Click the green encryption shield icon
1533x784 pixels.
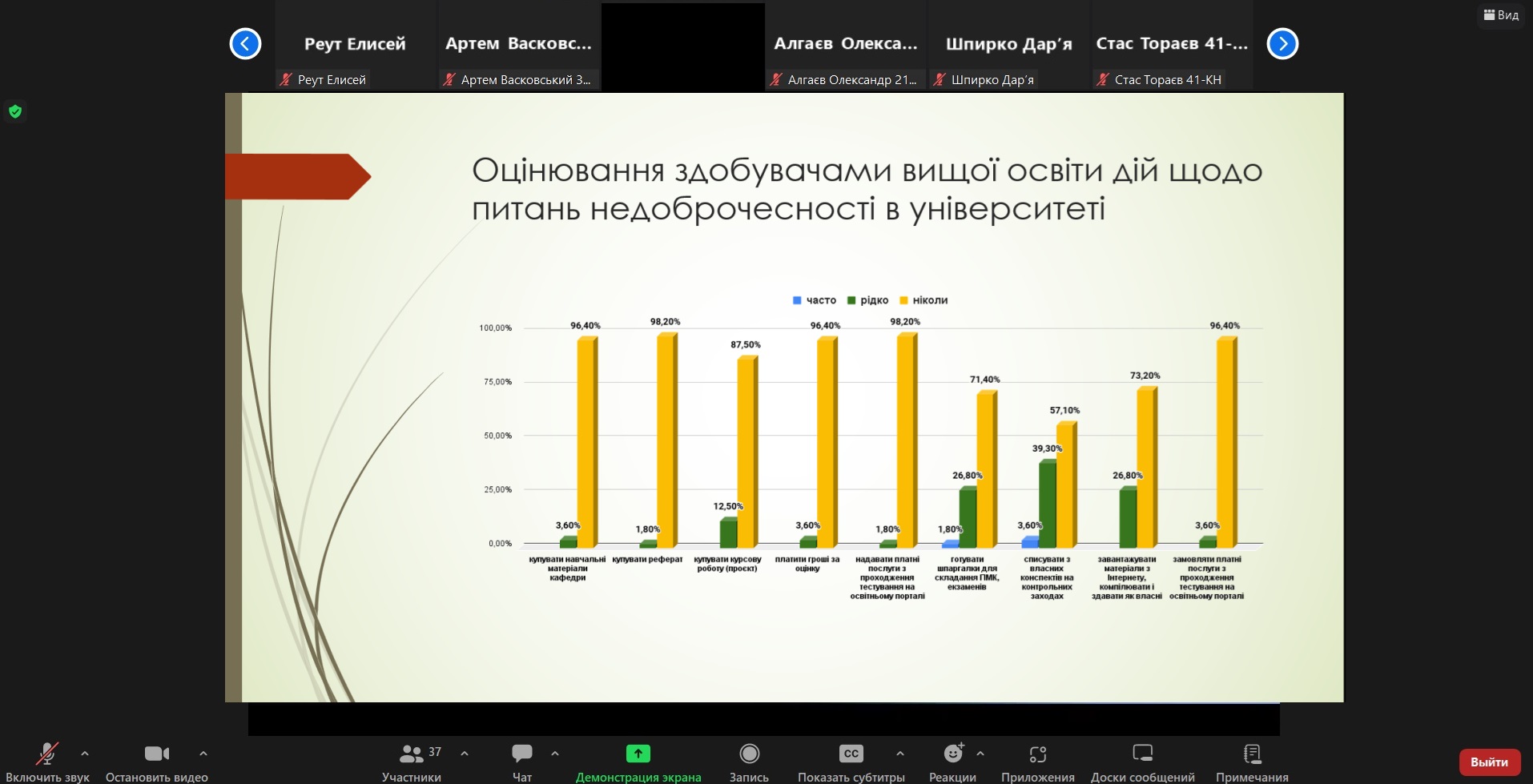coord(15,111)
